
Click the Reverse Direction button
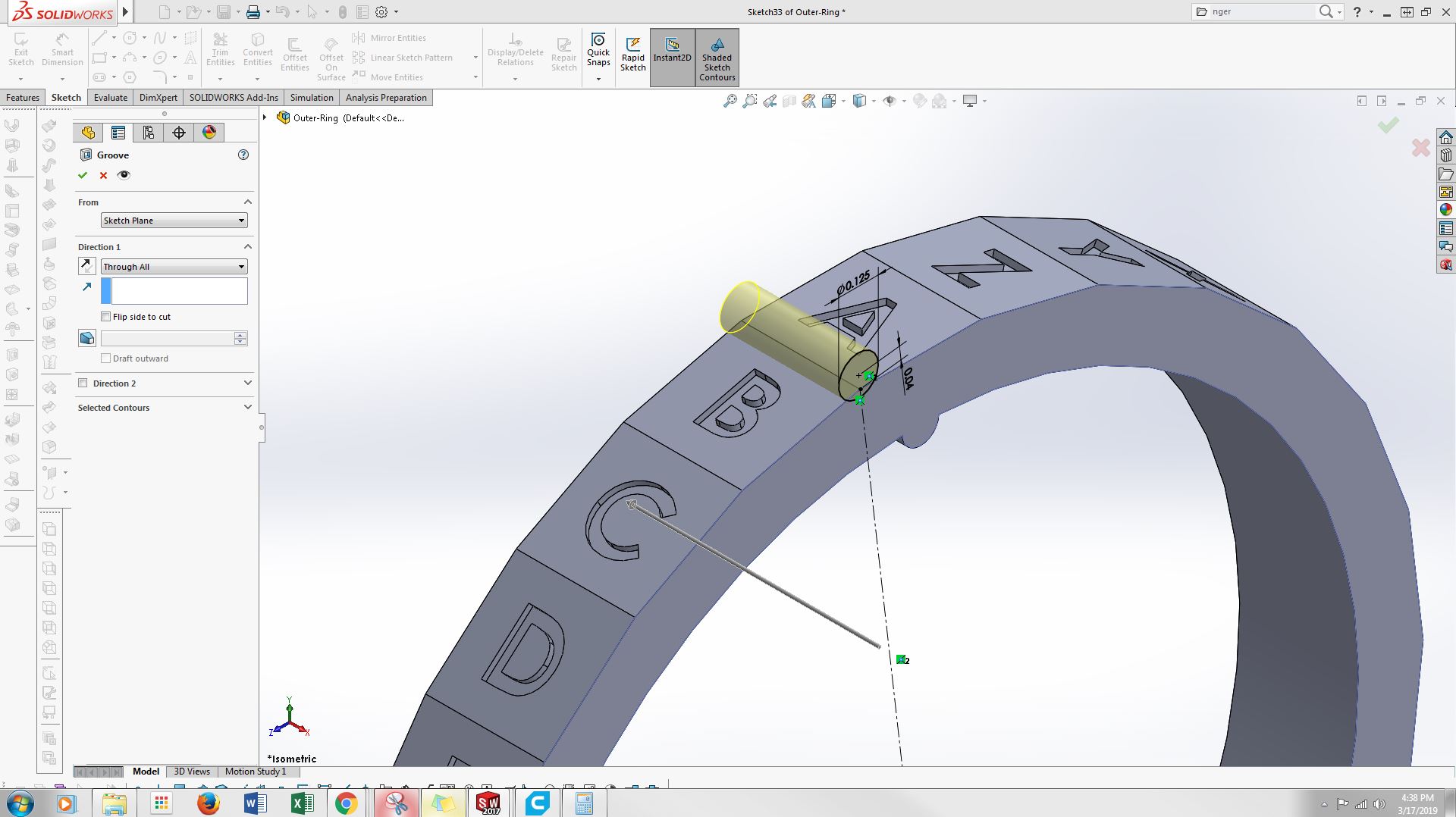tap(87, 266)
